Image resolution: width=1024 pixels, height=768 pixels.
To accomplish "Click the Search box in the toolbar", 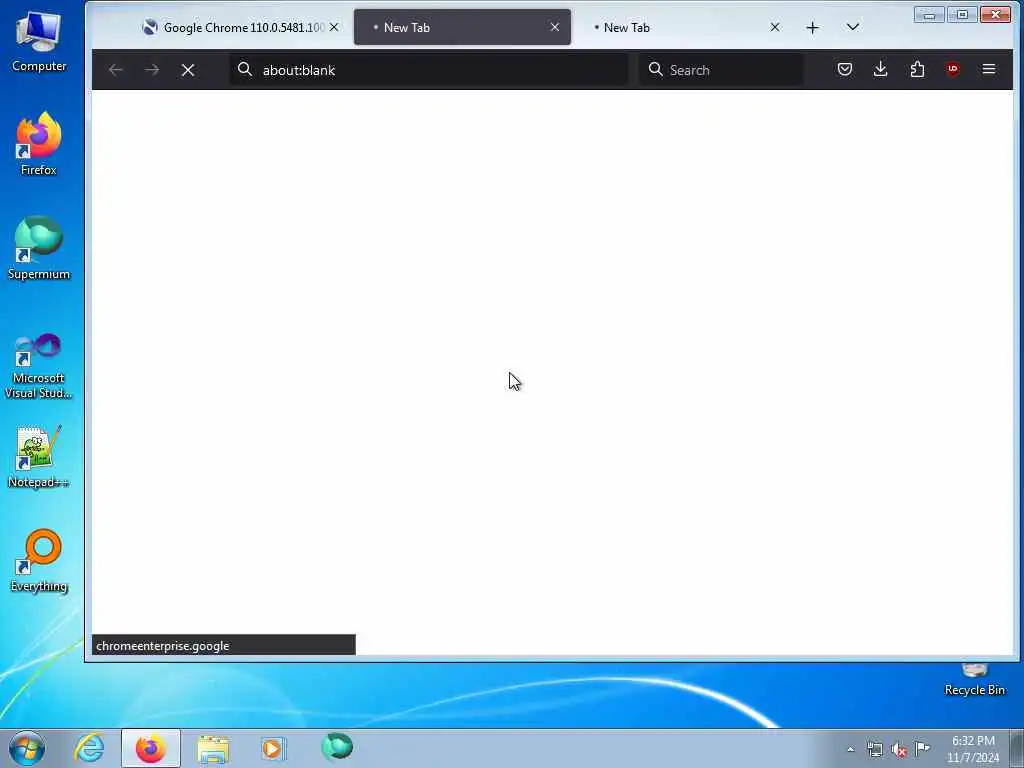I will coord(721,70).
